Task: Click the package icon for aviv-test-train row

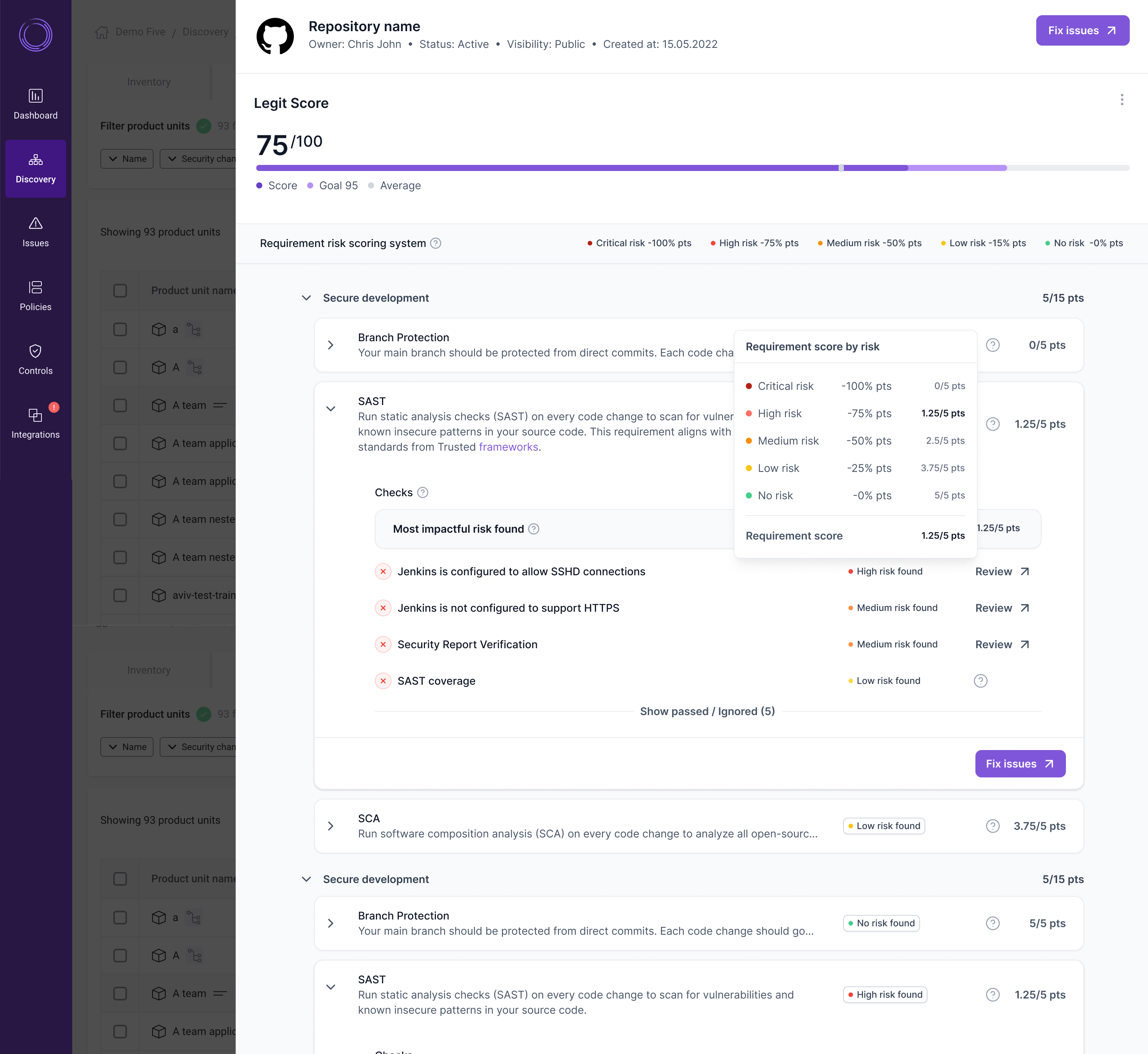Action: coord(159,595)
